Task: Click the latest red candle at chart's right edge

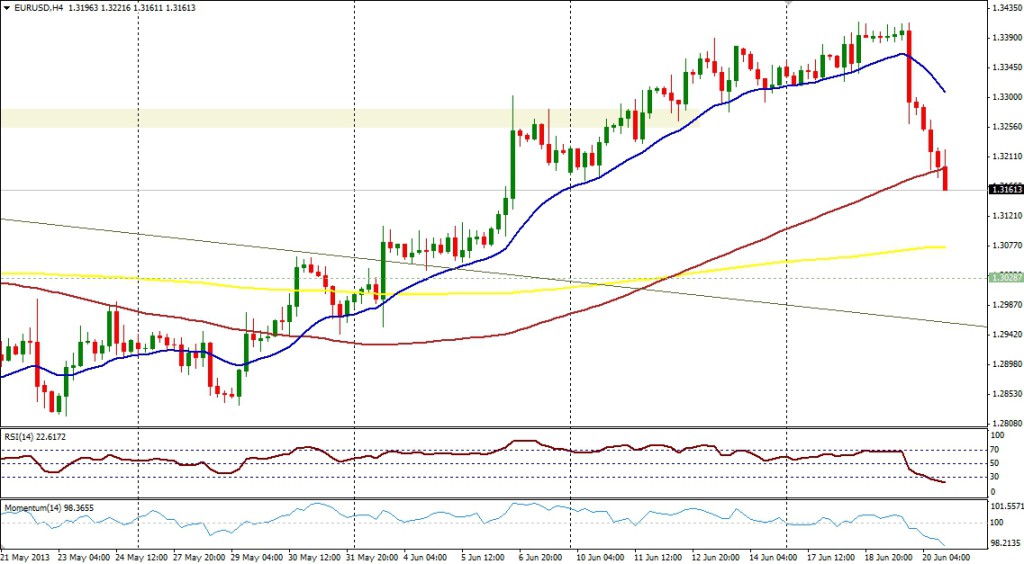Action: (x=945, y=178)
